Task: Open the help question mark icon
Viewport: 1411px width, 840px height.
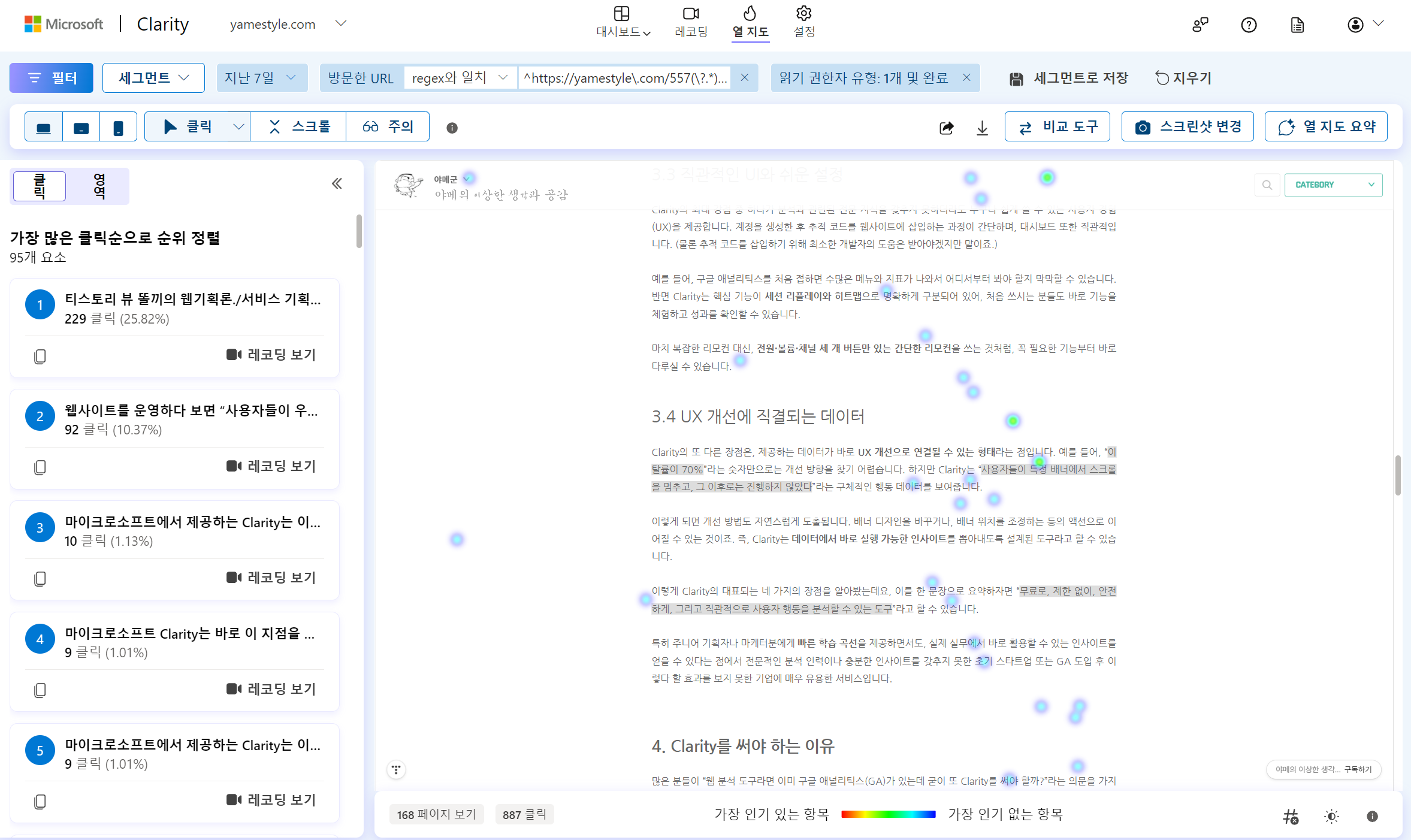Action: 1249,25
